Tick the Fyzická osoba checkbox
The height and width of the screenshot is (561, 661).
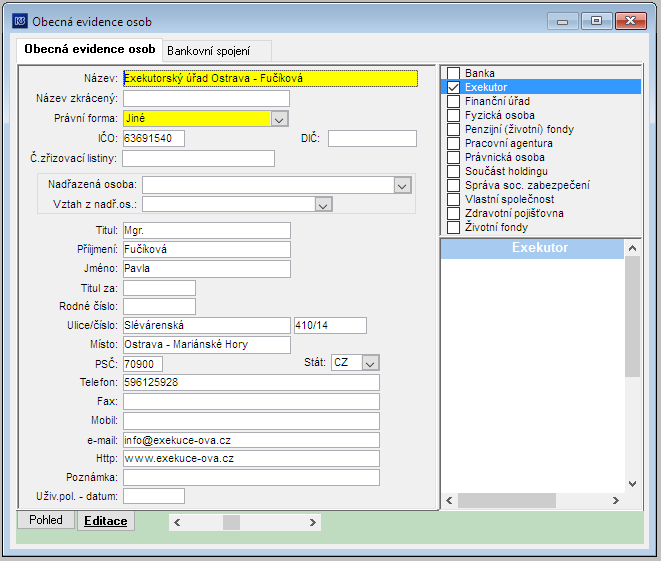point(453,115)
